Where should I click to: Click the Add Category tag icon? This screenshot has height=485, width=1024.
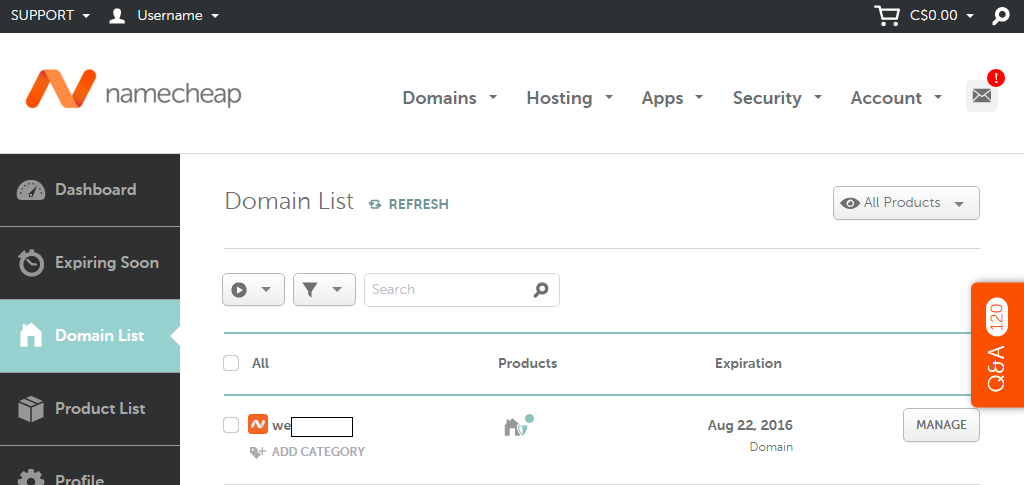click(x=257, y=452)
